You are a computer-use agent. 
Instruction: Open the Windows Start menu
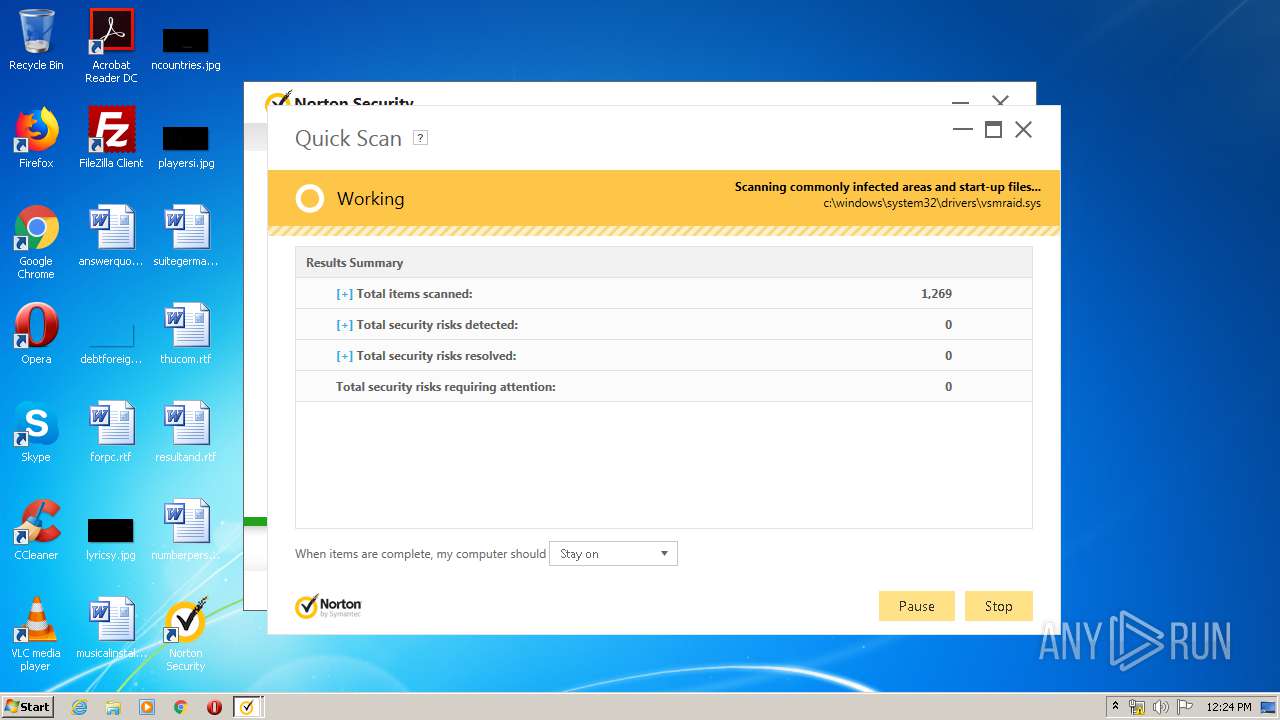point(27,706)
